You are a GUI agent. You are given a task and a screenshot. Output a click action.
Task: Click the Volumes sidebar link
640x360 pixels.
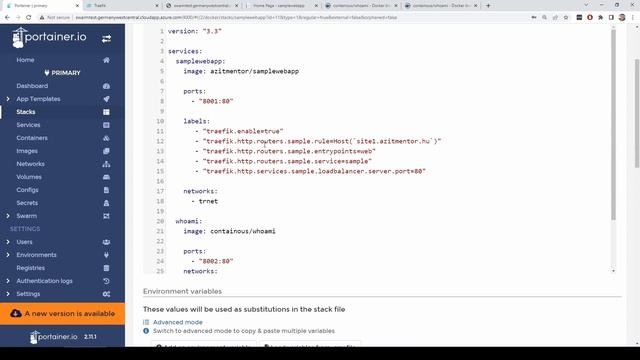click(29, 177)
